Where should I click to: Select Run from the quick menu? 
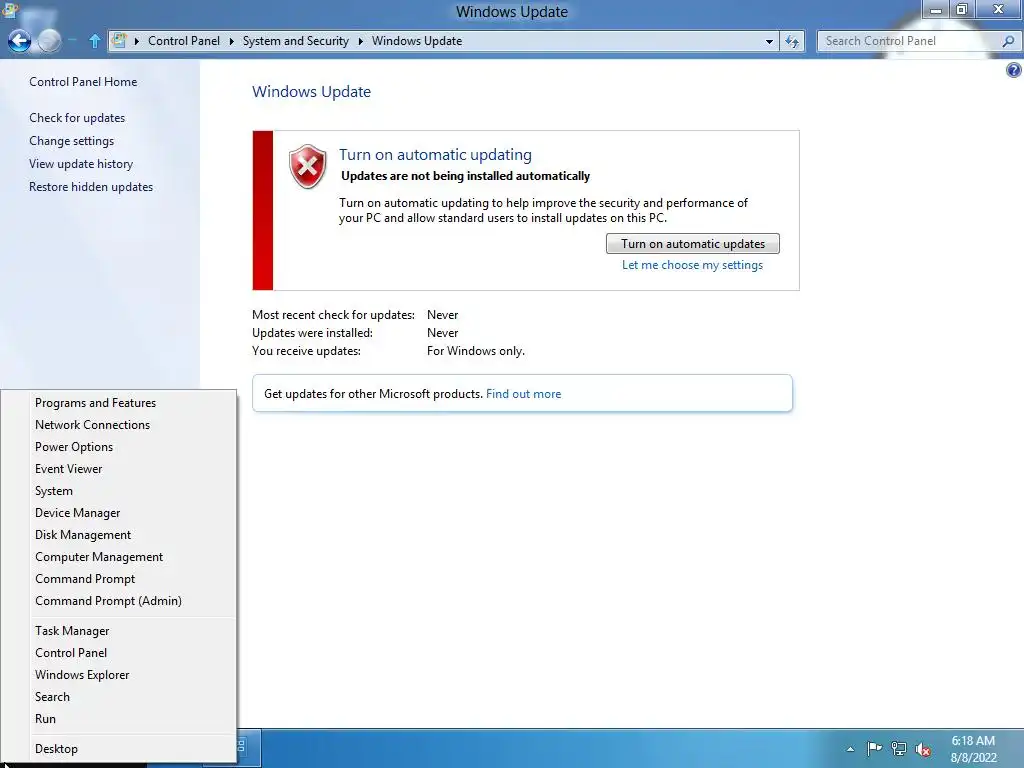click(x=45, y=719)
